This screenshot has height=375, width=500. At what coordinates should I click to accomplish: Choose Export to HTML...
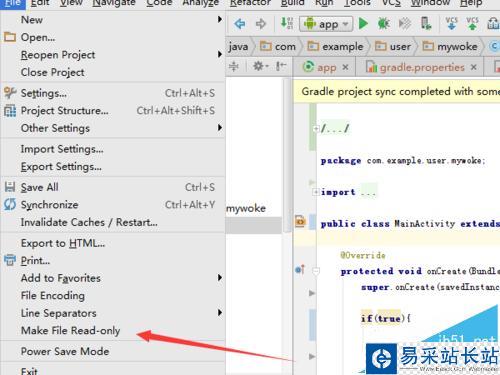113,243
